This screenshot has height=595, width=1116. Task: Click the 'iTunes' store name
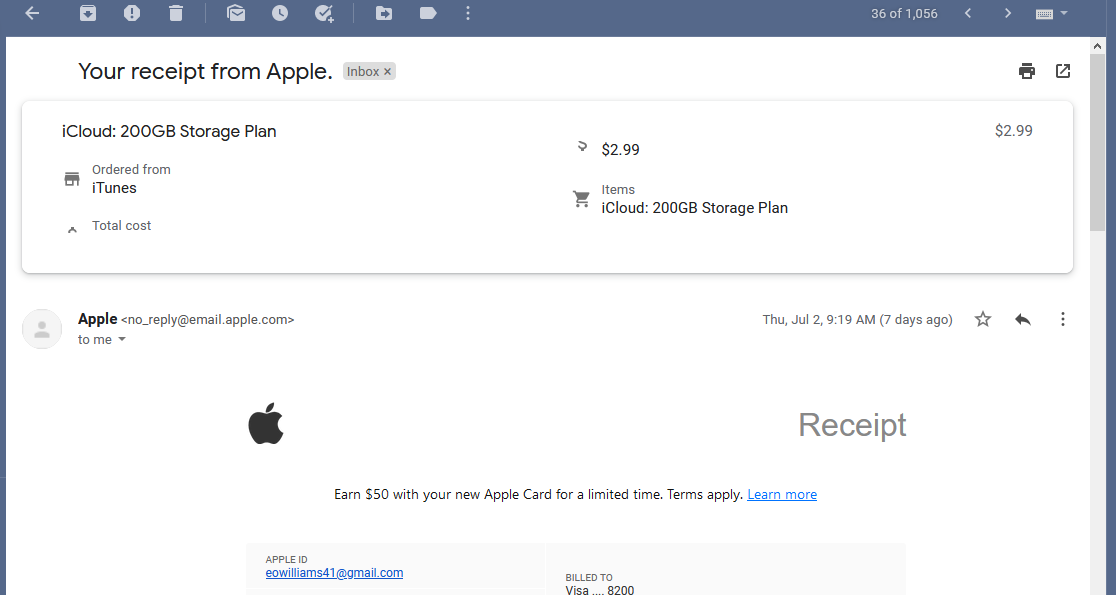(114, 188)
